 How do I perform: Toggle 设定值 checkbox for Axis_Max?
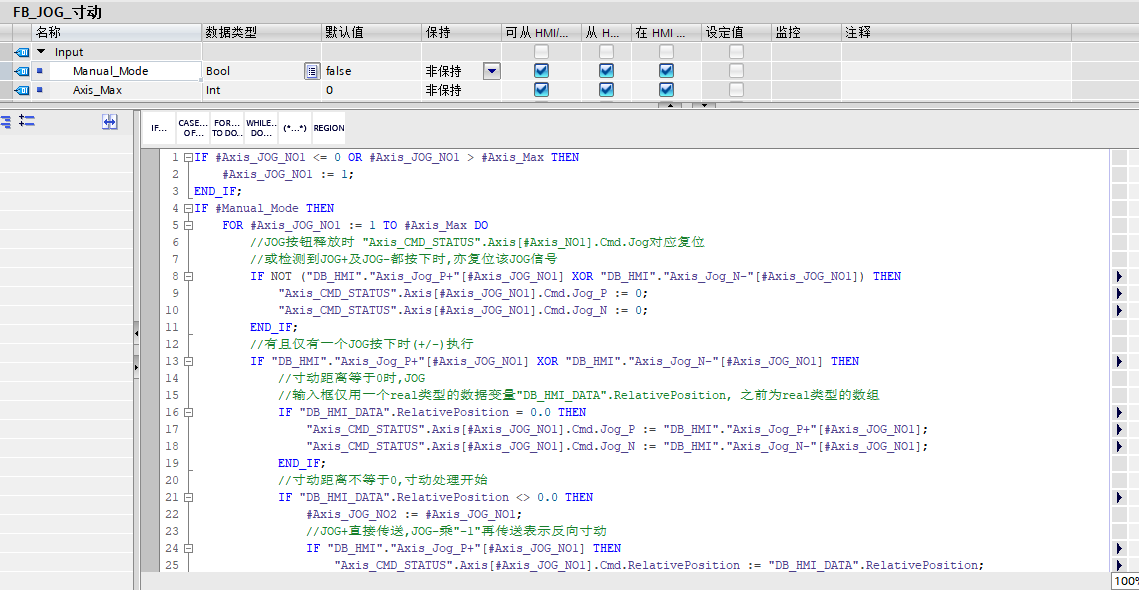pos(737,89)
